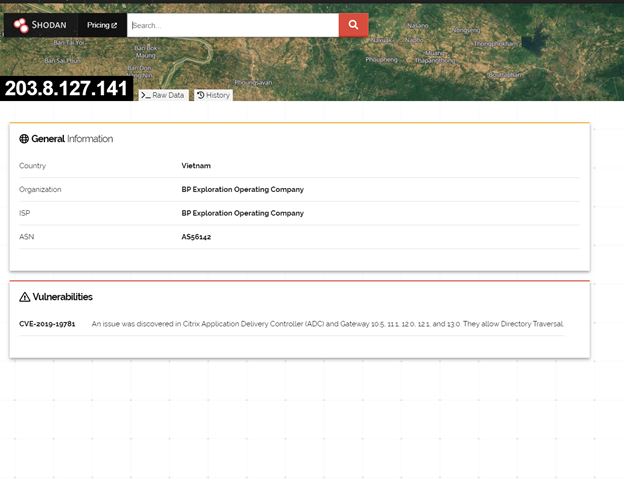Click the country value Vietnam

click(x=196, y=166)
